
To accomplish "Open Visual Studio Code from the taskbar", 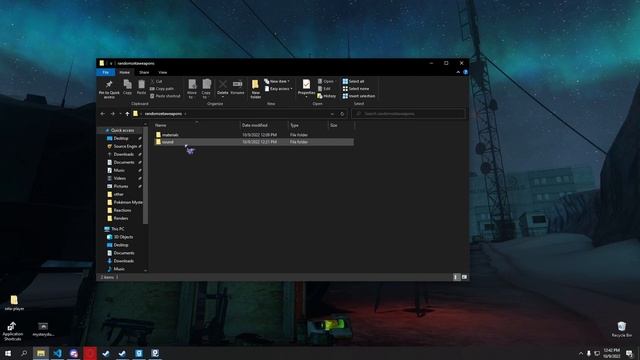I will (58, 353).
